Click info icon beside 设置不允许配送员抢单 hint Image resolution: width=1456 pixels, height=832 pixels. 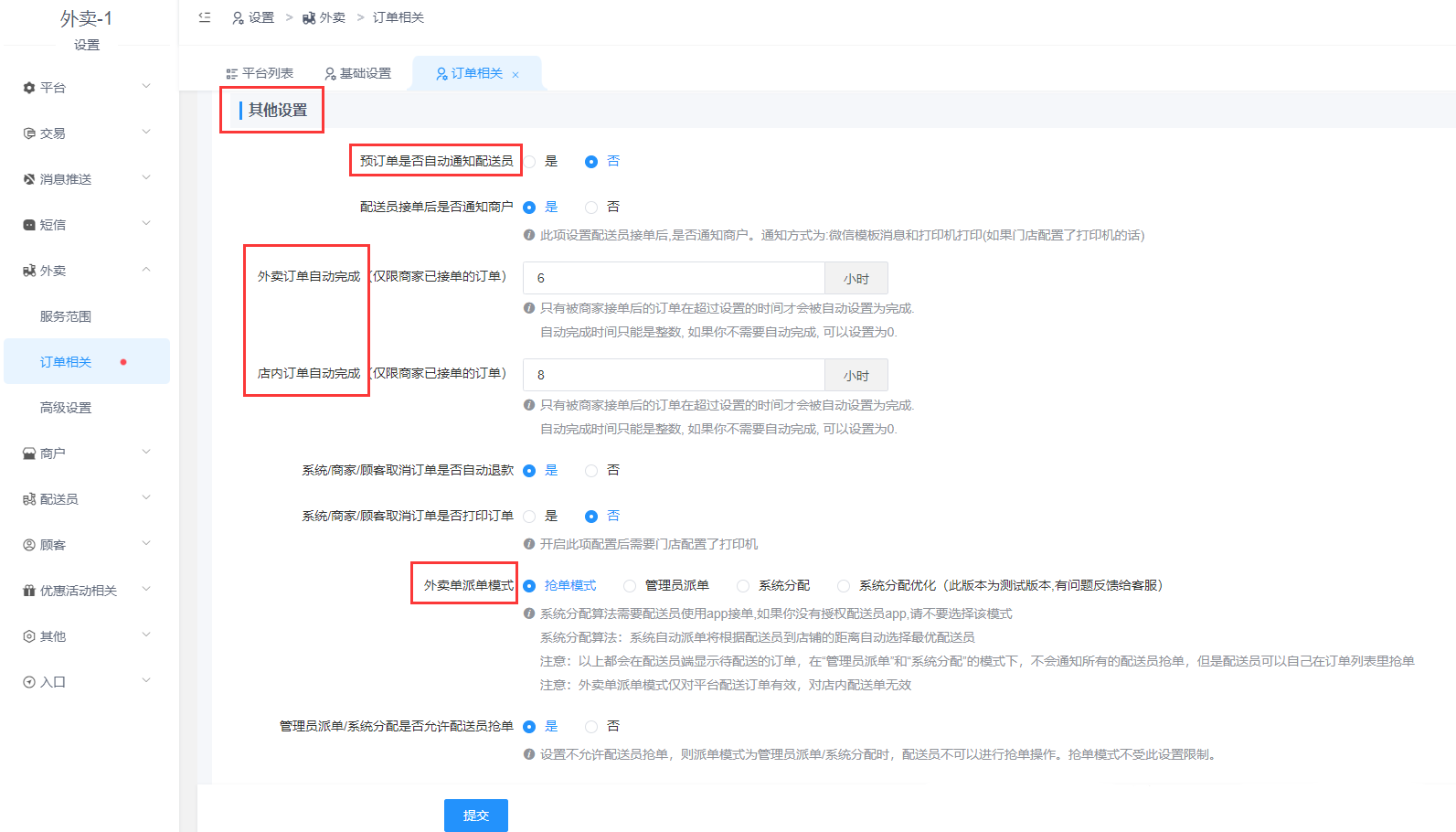[x=529, y=754]
